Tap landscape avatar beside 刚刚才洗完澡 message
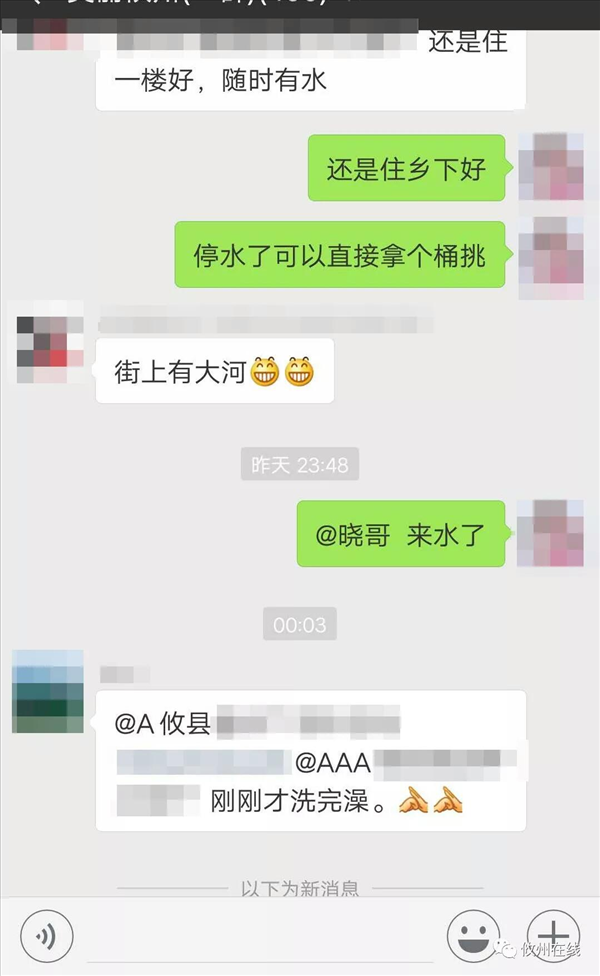The width and height of the screenshot is (600, 976). (x=48, y=691)
